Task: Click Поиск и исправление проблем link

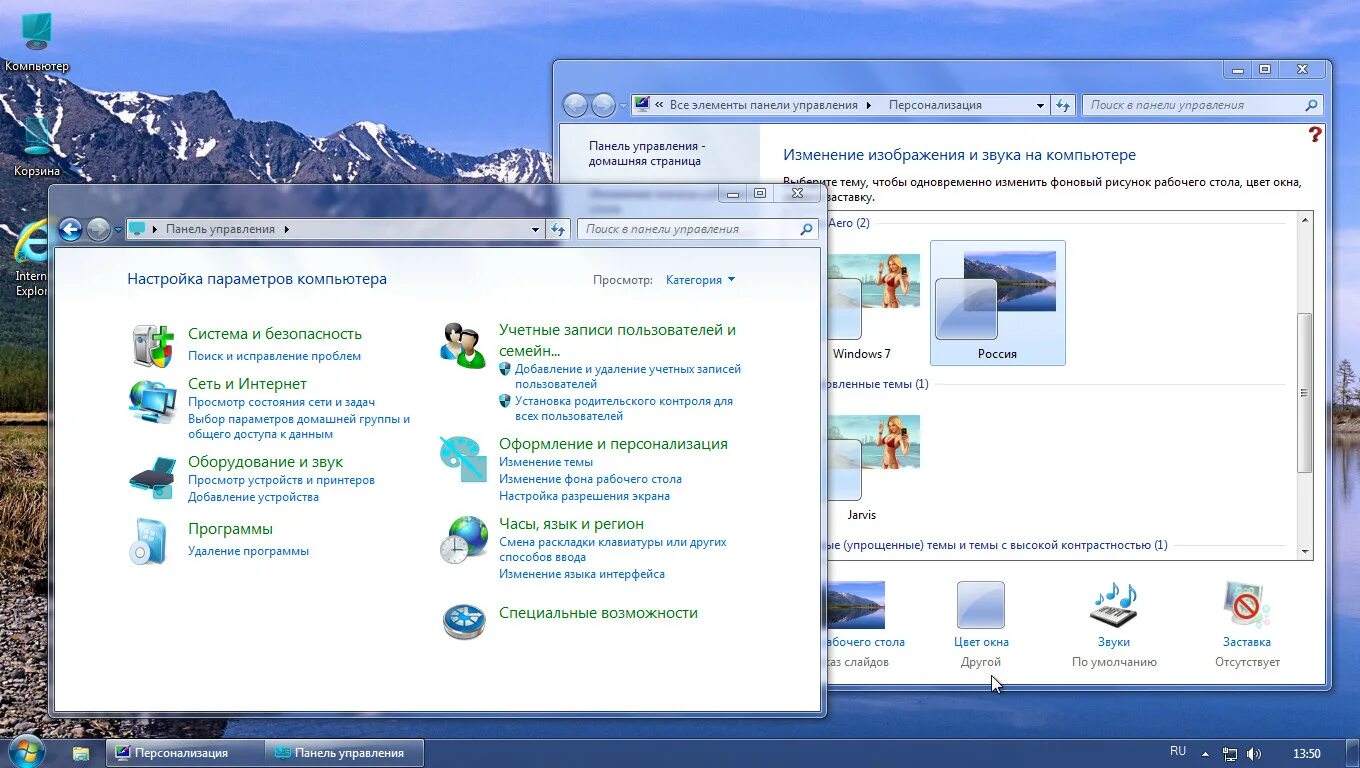Action: pos(274,356)
